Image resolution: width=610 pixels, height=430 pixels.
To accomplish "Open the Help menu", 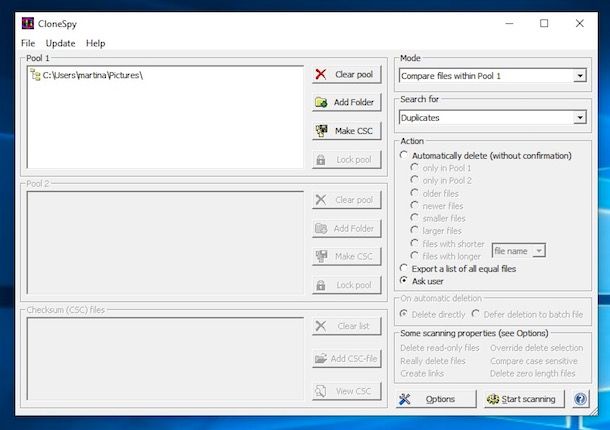I will (96, 43).
